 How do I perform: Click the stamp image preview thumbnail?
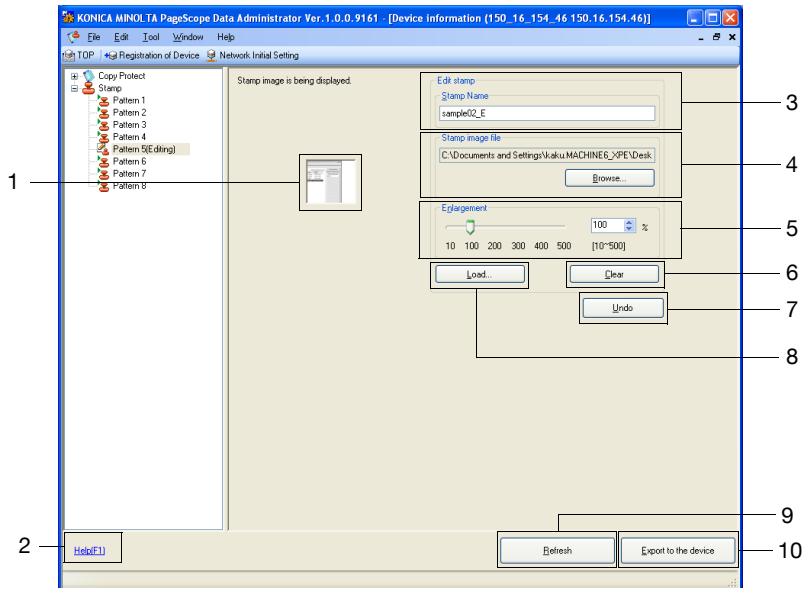331,182
